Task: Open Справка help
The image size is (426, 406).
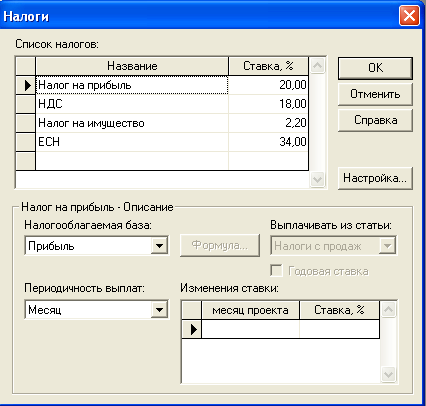Action: point(375,120)
